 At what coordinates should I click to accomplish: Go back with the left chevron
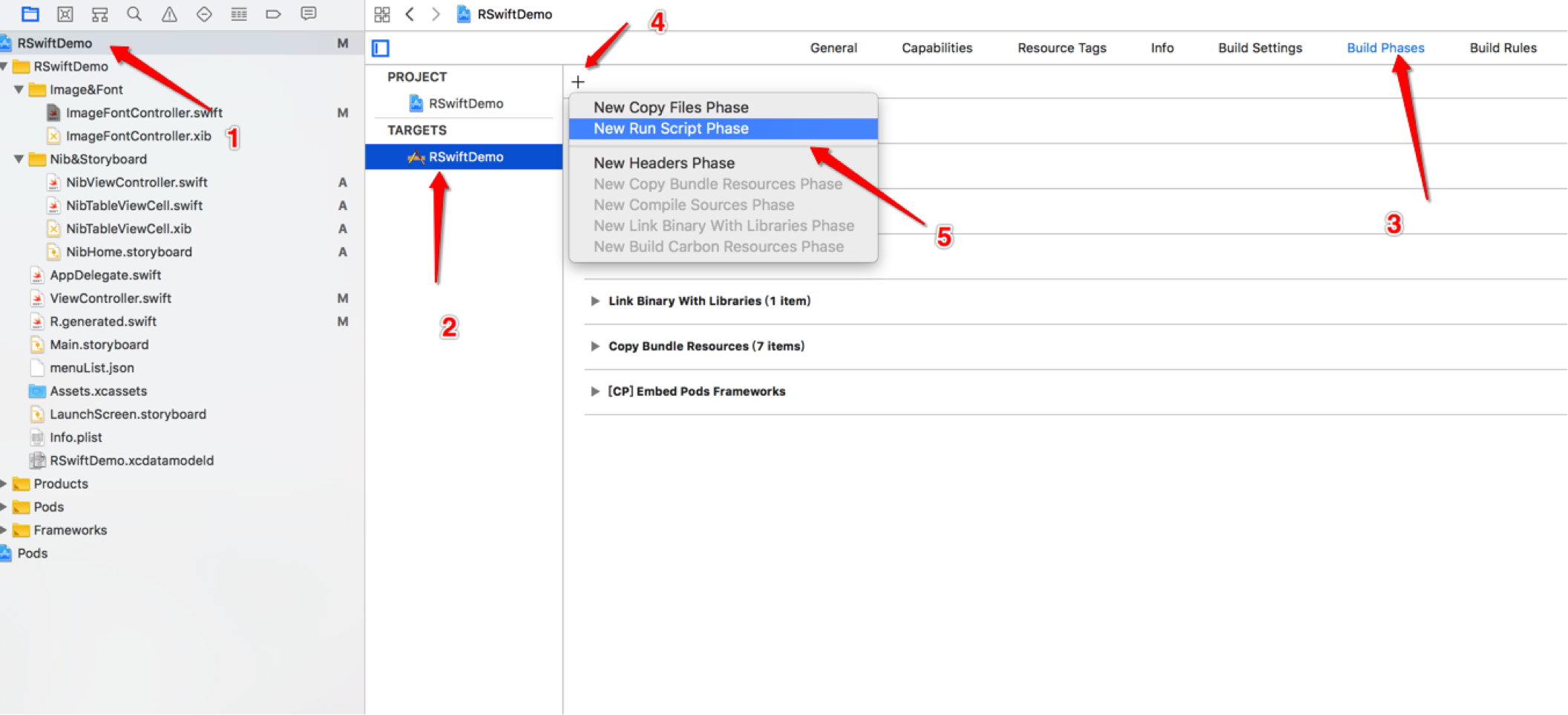point(410,14)
